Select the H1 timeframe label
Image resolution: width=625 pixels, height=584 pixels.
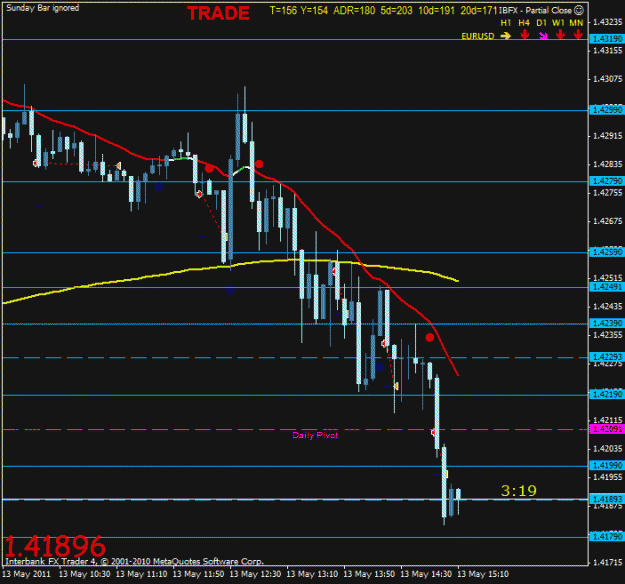pos(506,23)
